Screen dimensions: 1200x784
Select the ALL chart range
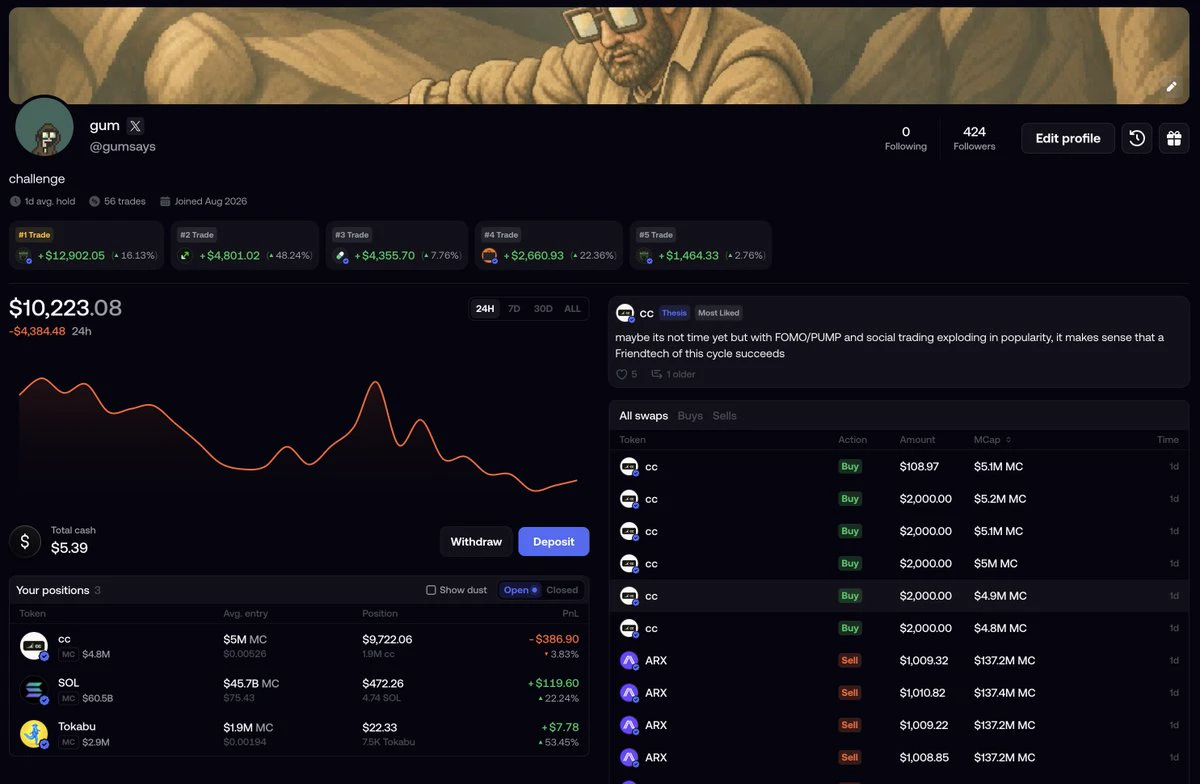pyautogui.click(x=572, y=309)
